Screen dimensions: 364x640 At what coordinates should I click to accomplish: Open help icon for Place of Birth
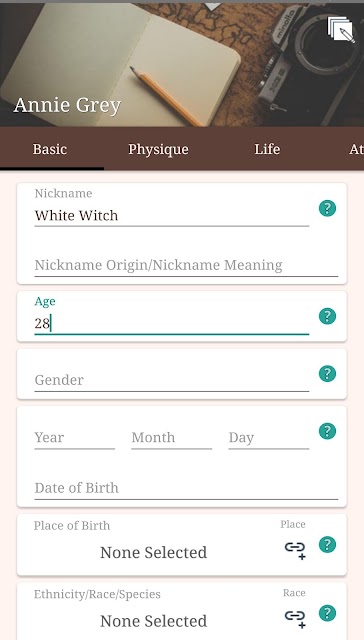pyautogui.click(x=327, y=545)
